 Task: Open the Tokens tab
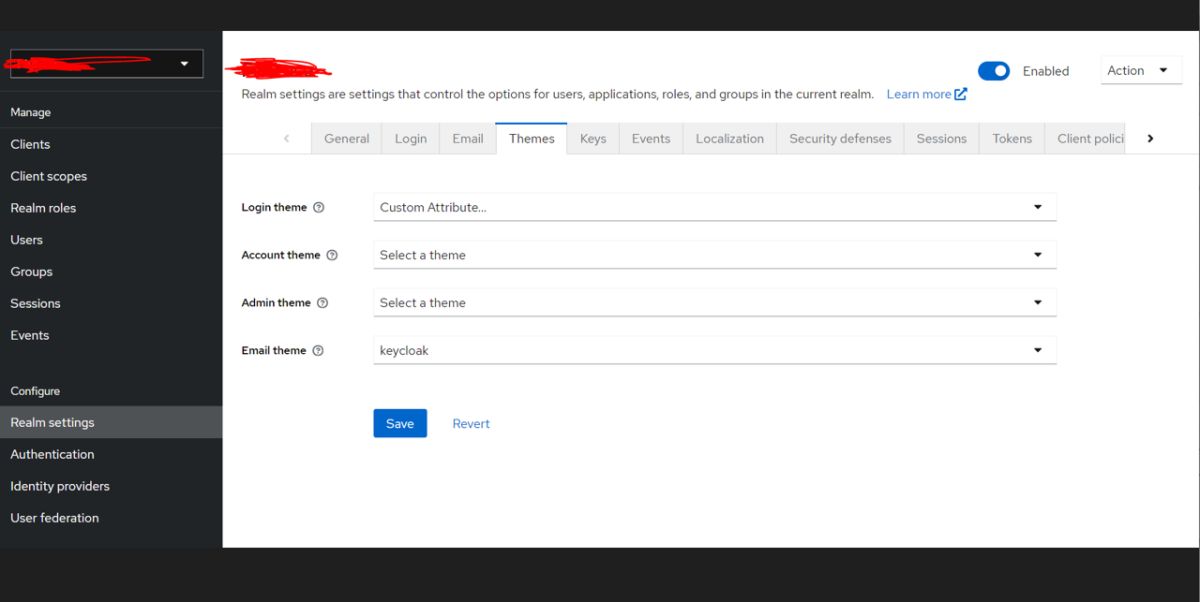click(x=1012, y=139)
